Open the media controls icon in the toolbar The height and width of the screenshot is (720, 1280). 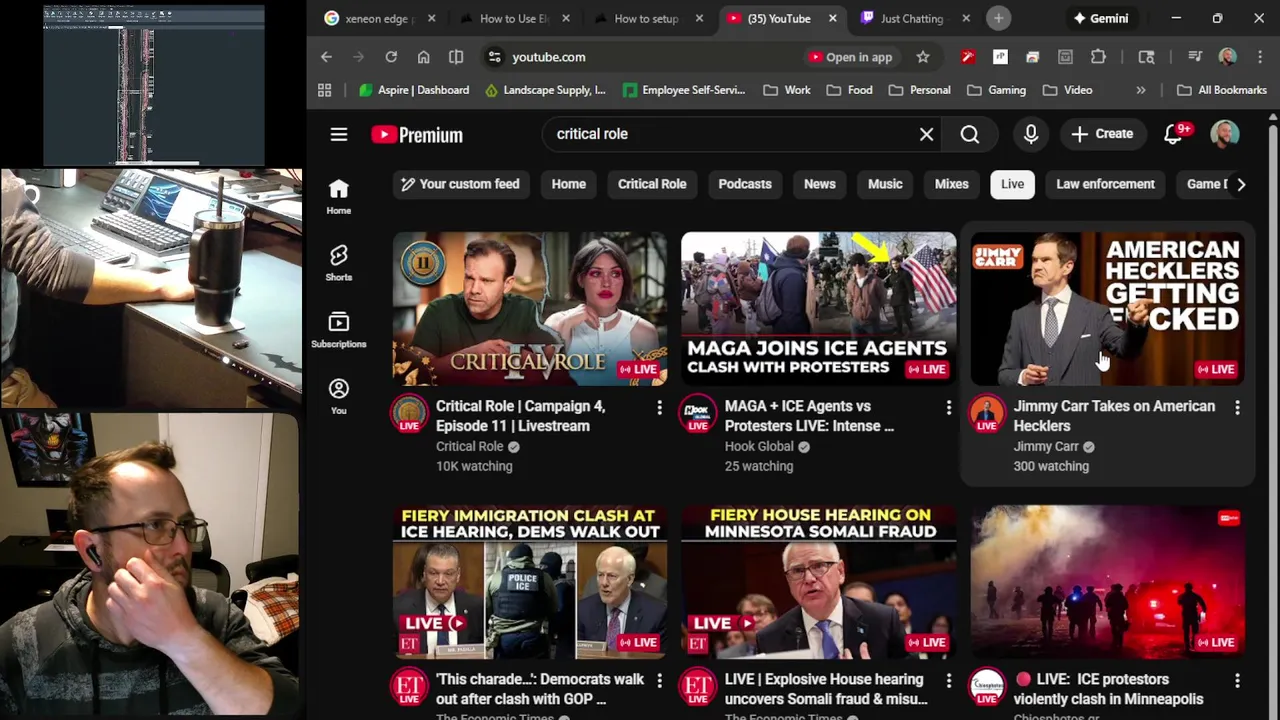coord(1195,57)
